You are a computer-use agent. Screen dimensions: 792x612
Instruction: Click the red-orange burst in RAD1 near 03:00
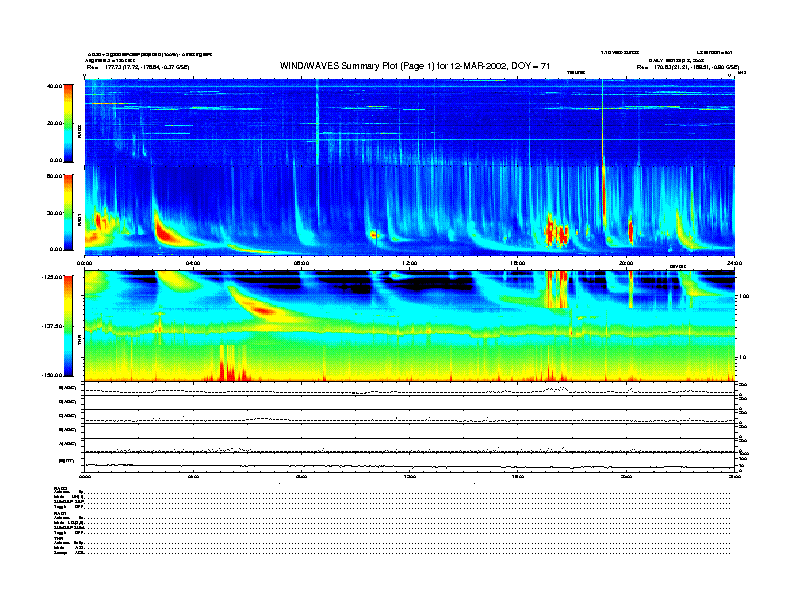pyautogui.click(x=163, y=230)
